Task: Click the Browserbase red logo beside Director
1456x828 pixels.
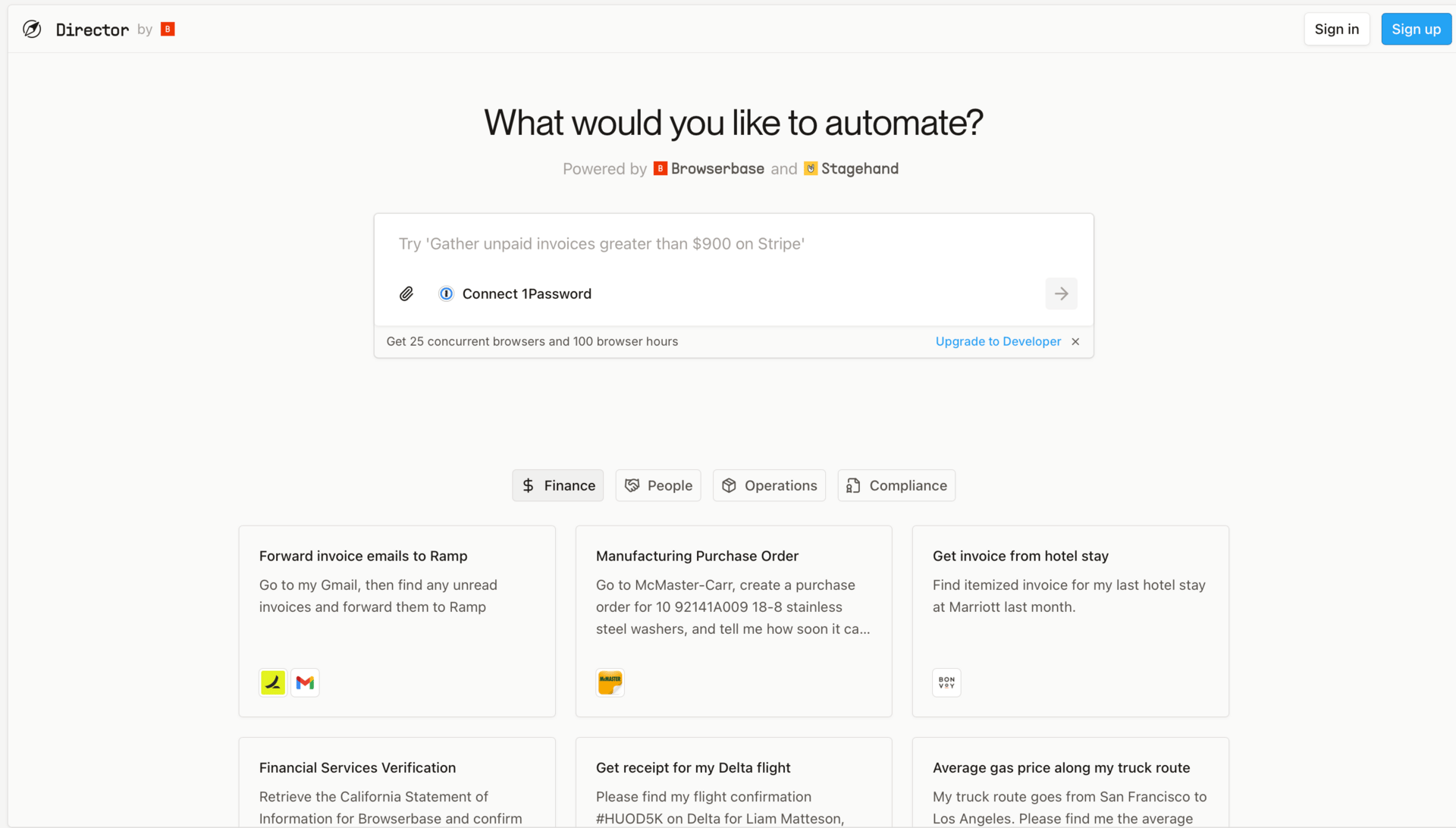Action: [168, 29]
